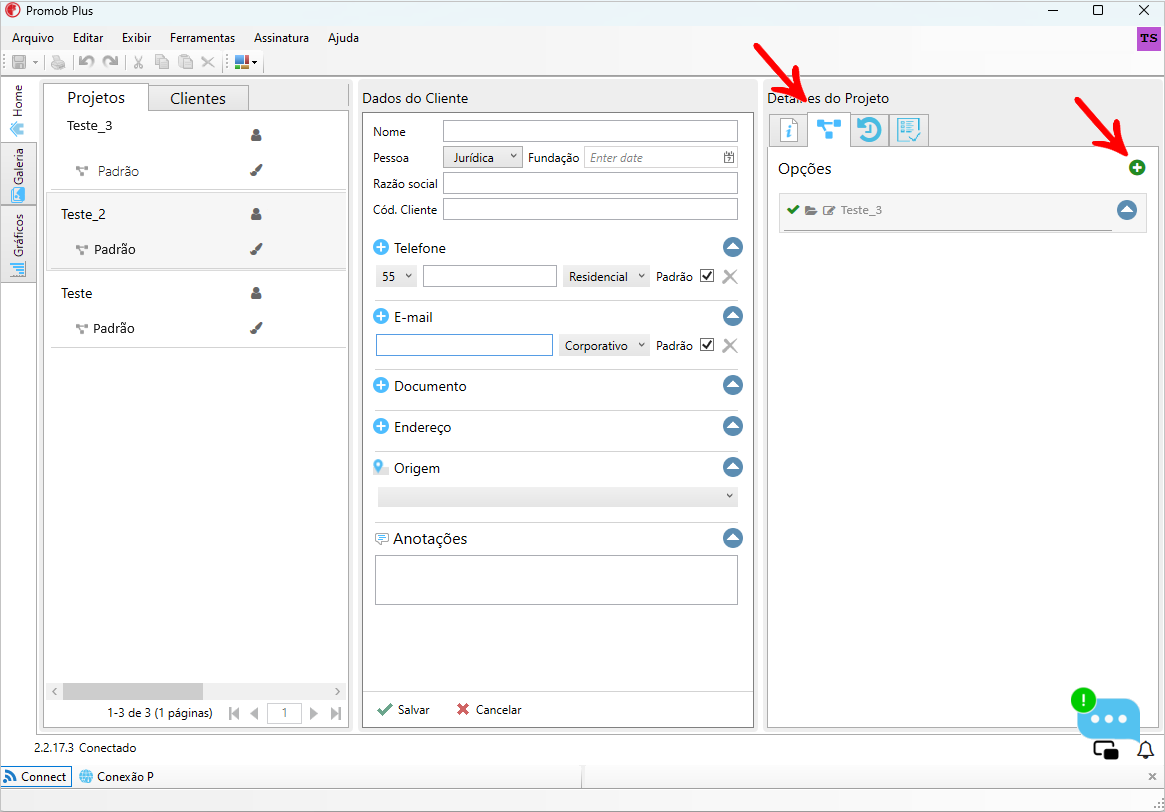The width and height of the screenshot is (1165, 812).
Task: Open the Residencial phone type dropdown
Action: point(606,276)
